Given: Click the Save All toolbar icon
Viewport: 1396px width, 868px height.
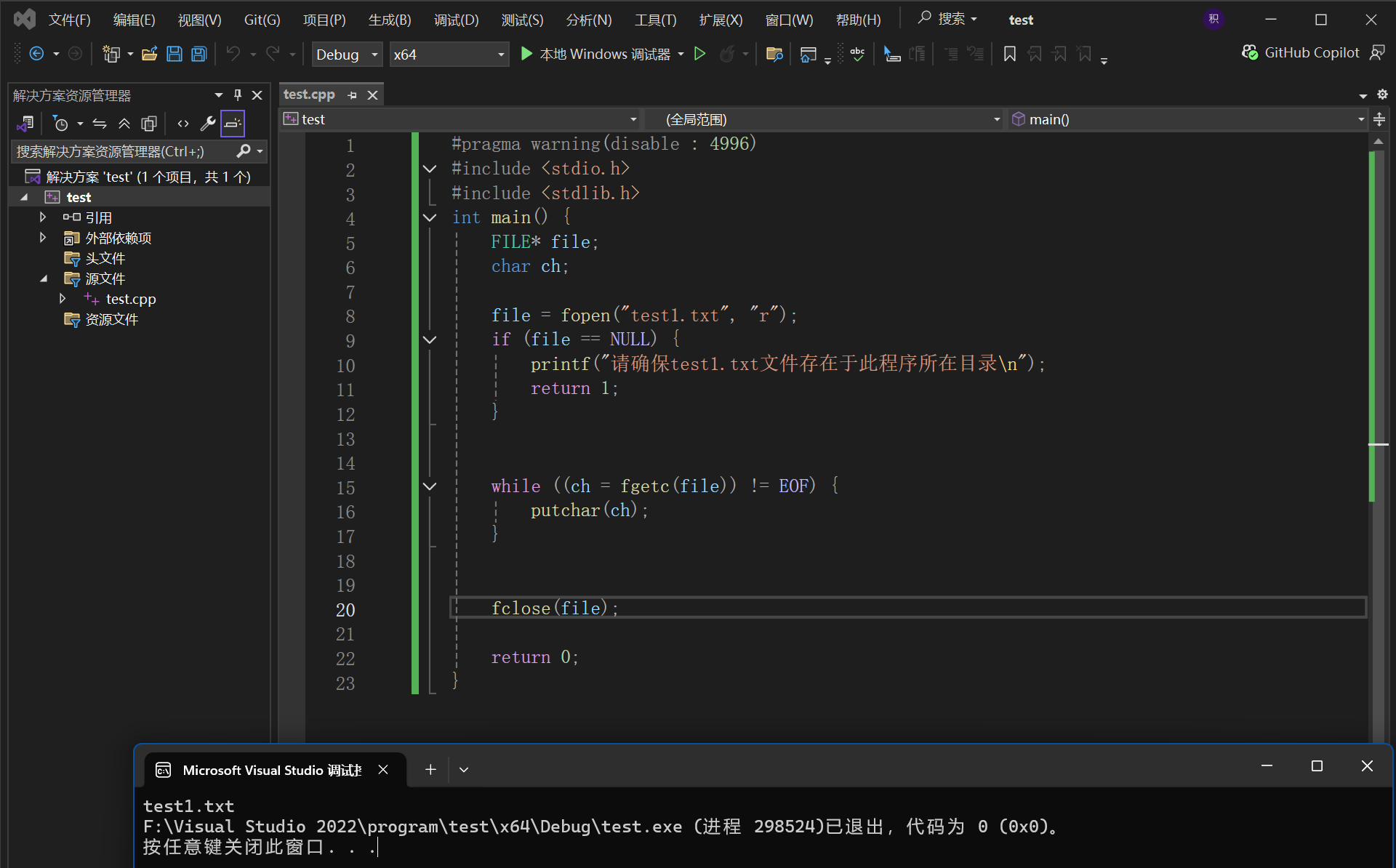Looking at the screenshot, I should pos(198,54).
